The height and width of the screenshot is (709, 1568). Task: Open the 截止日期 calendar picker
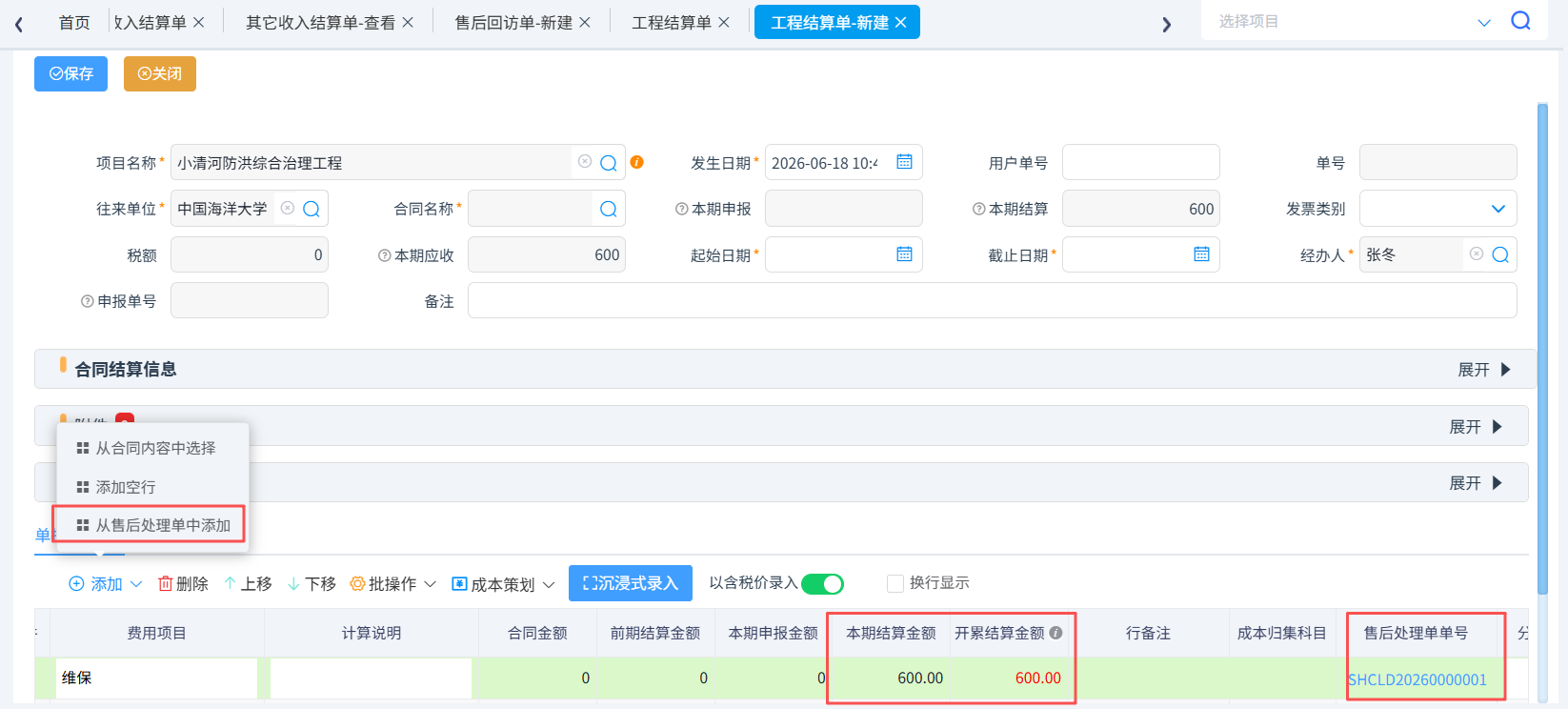coord(1201,253)
